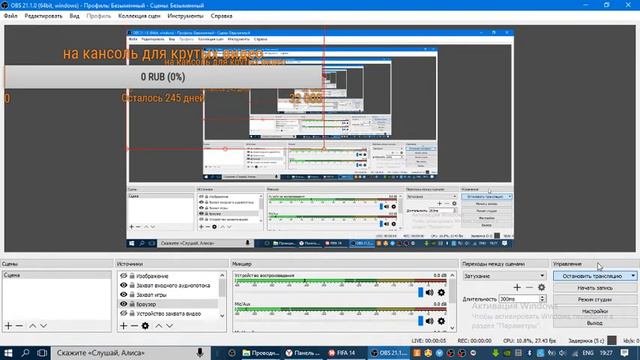Add a new scene with the plus icon

pos(9,326)
